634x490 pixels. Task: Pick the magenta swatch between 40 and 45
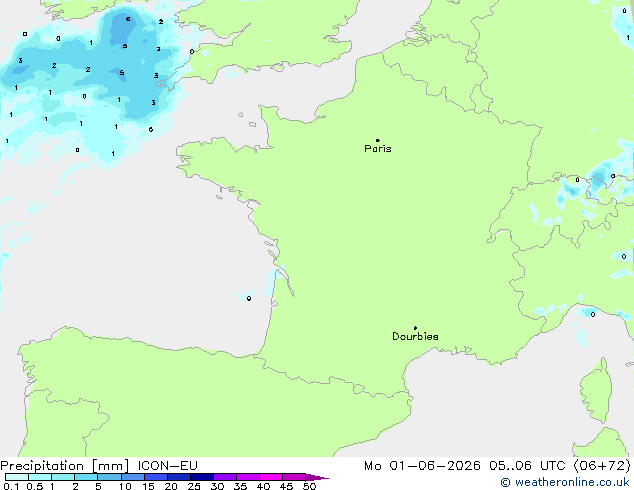(271, 477)
